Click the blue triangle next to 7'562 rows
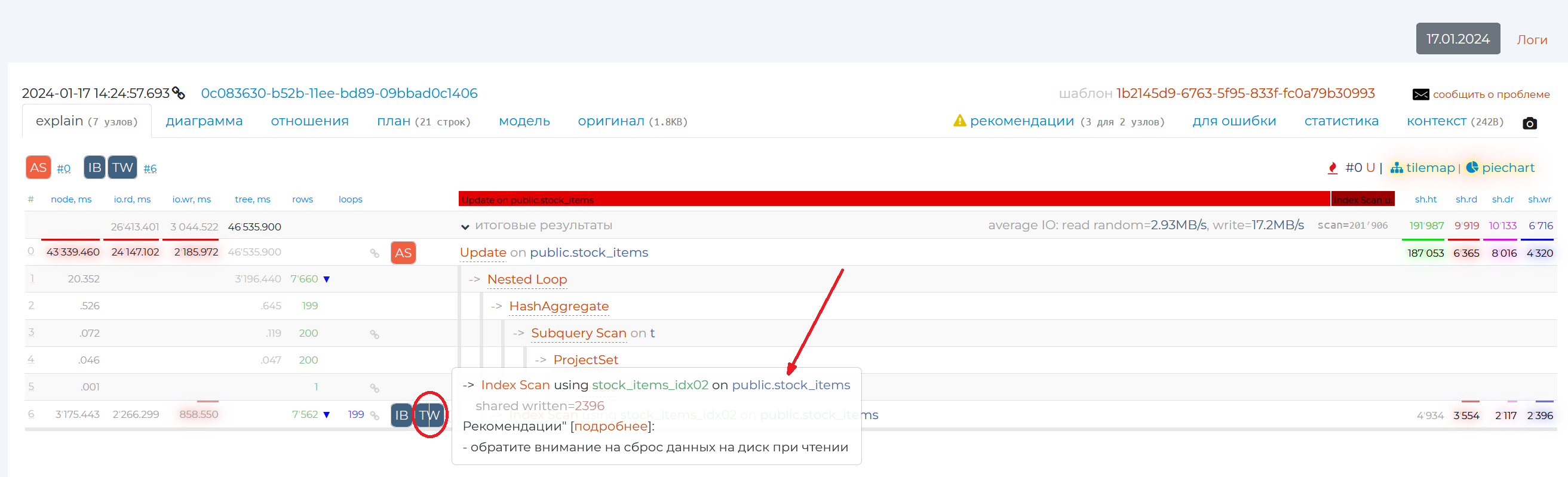 327,415
